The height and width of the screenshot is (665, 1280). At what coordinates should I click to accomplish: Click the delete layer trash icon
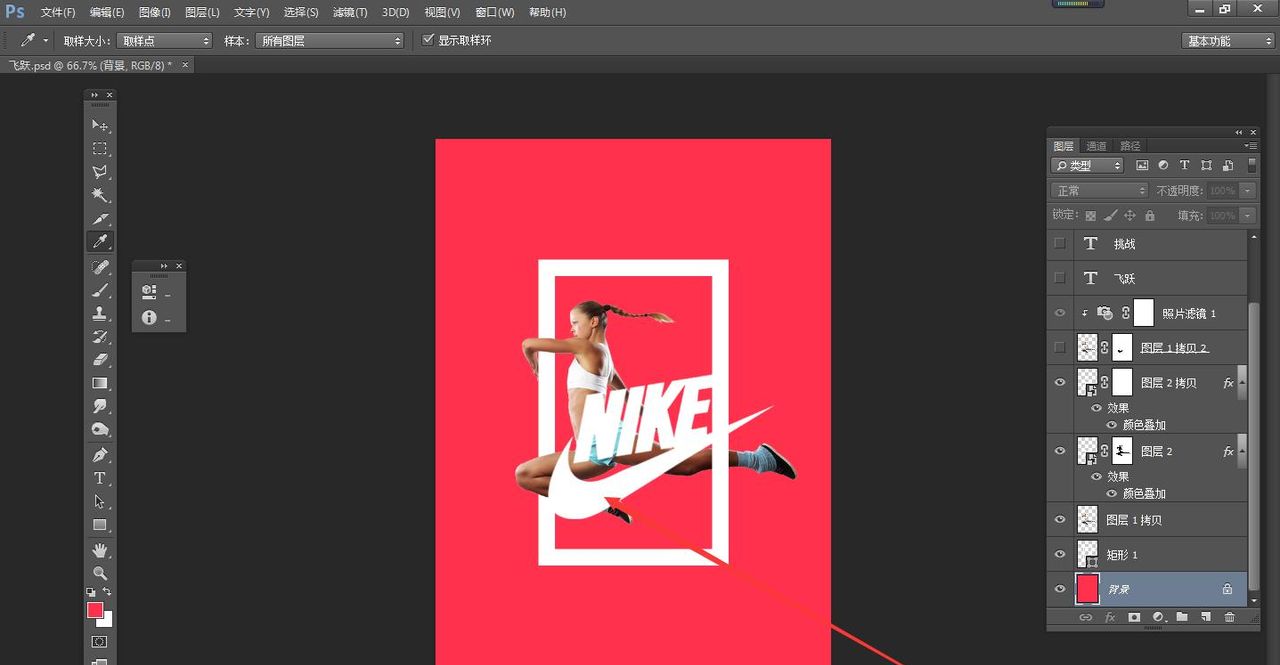[1229, 618]
